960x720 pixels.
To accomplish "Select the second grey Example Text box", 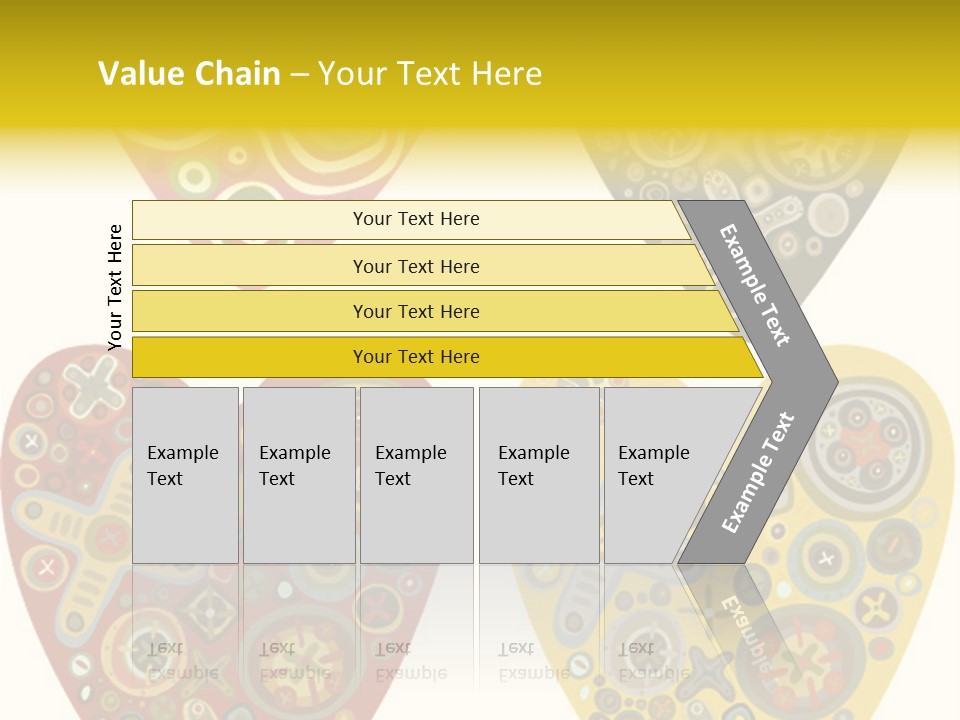I will point(298,475).
